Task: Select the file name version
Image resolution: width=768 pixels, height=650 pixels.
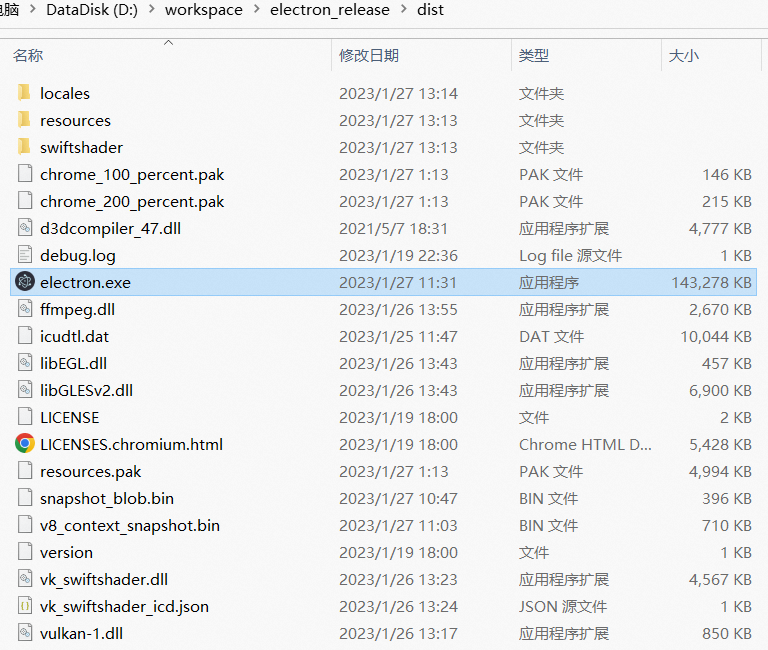Action: click(x=66, y=553)
